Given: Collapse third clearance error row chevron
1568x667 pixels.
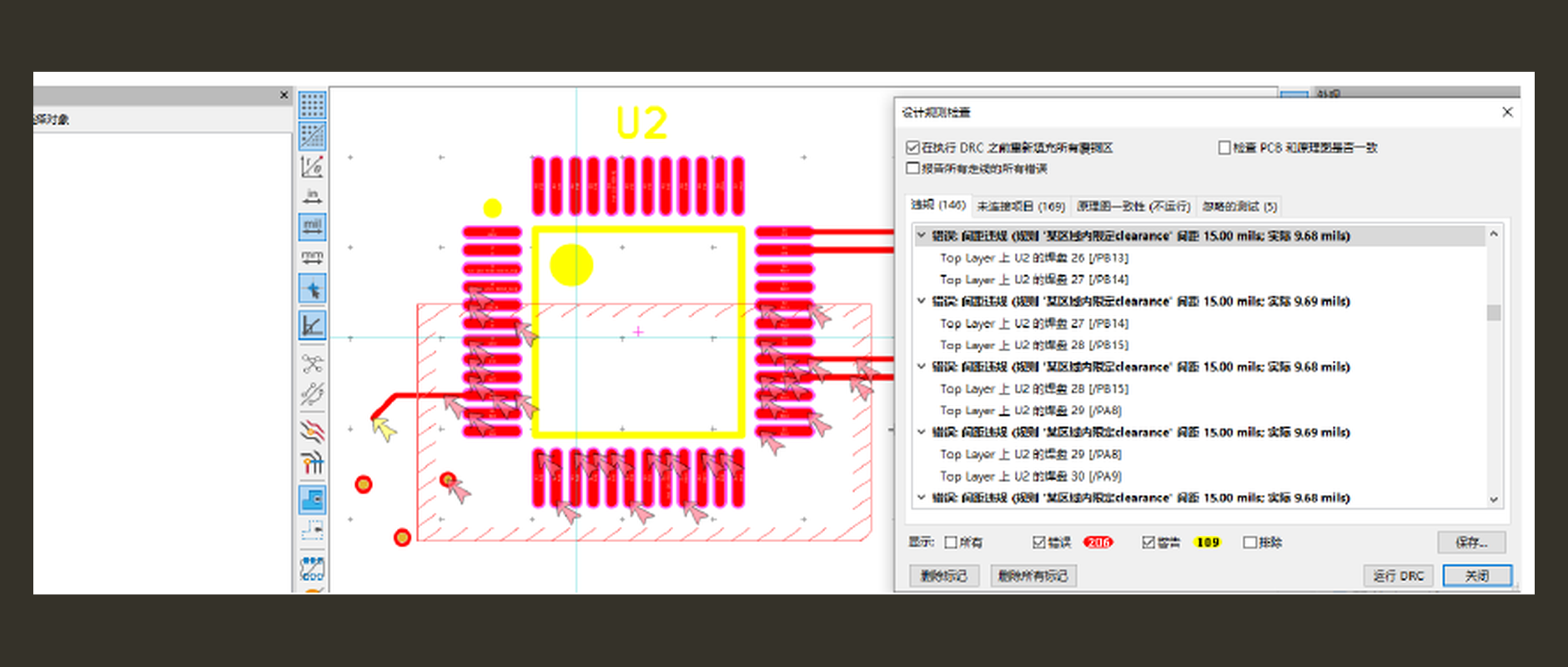Looking at the screenshot, I should (921, 366).
